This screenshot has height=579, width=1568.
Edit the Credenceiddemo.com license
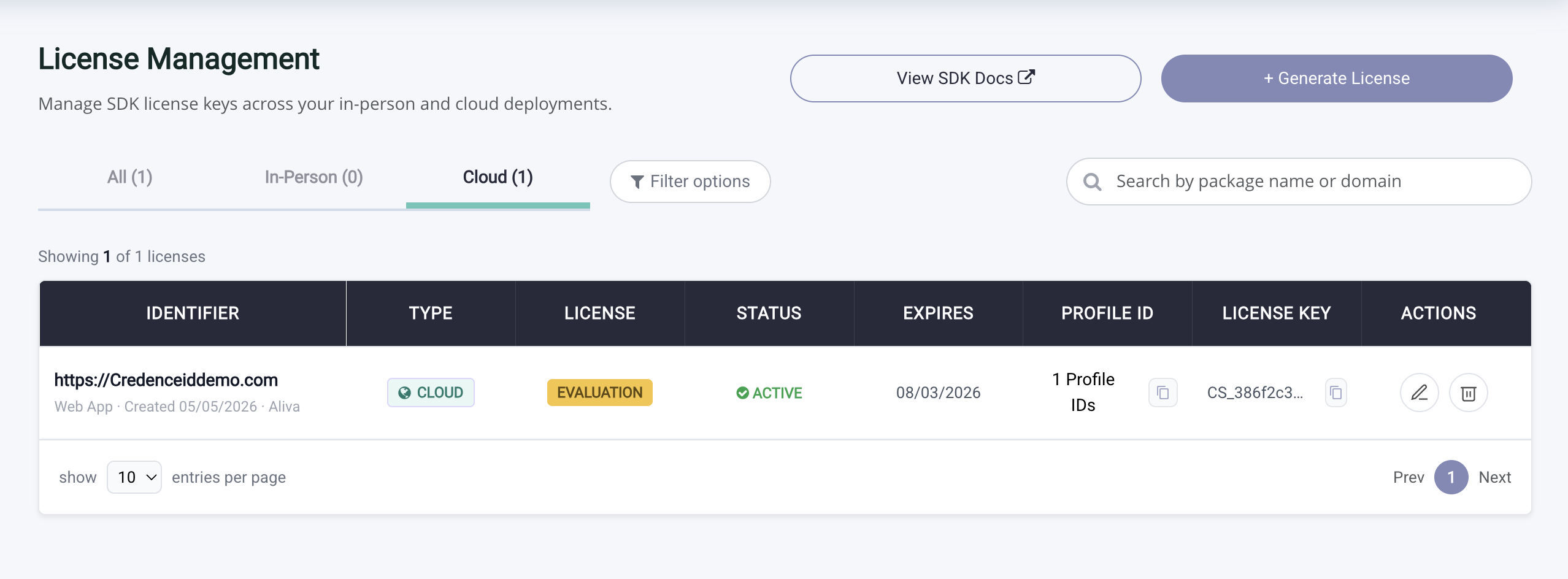click(1419, 393)
